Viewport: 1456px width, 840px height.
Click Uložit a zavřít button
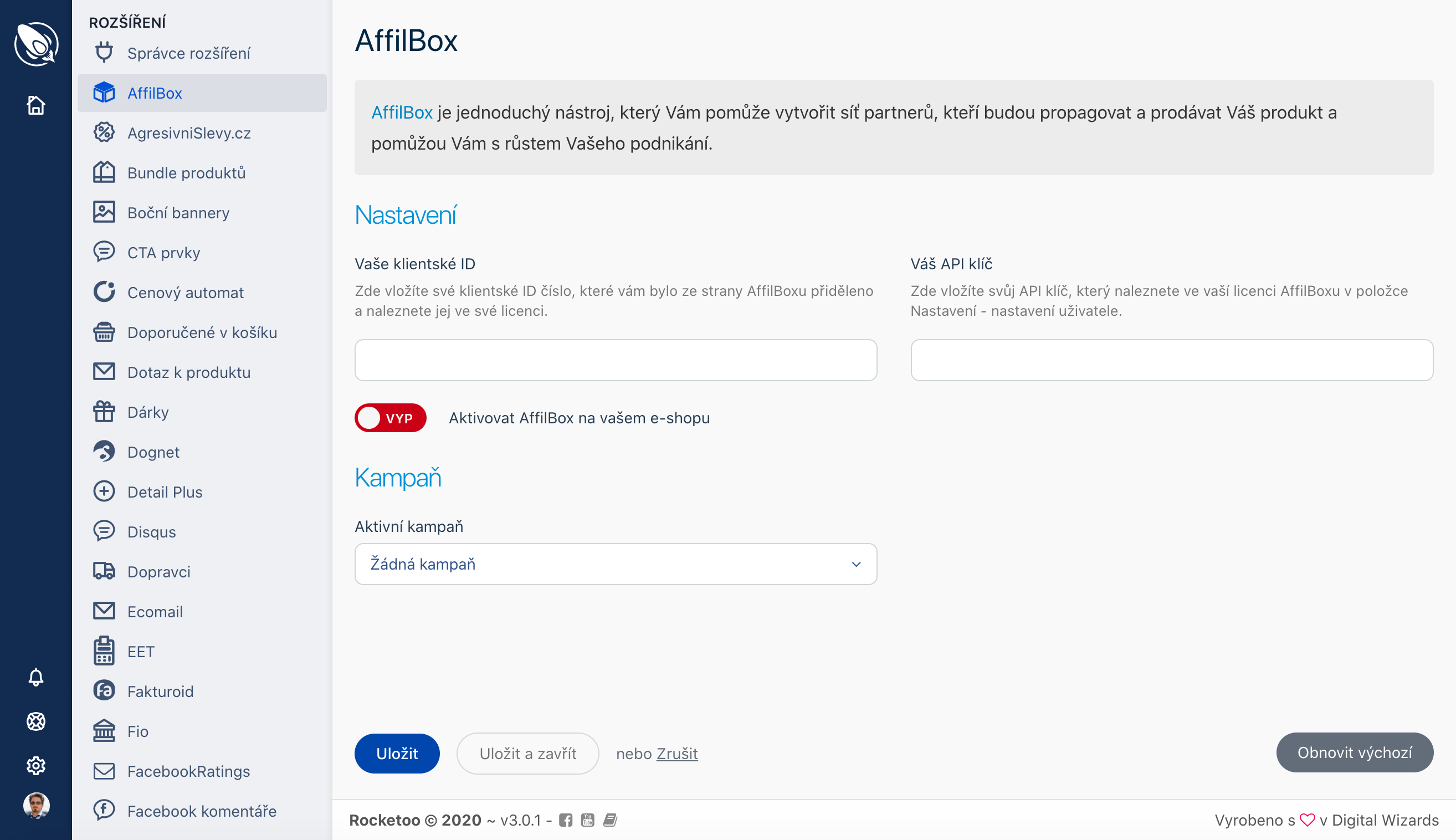(x=527, y=753)
